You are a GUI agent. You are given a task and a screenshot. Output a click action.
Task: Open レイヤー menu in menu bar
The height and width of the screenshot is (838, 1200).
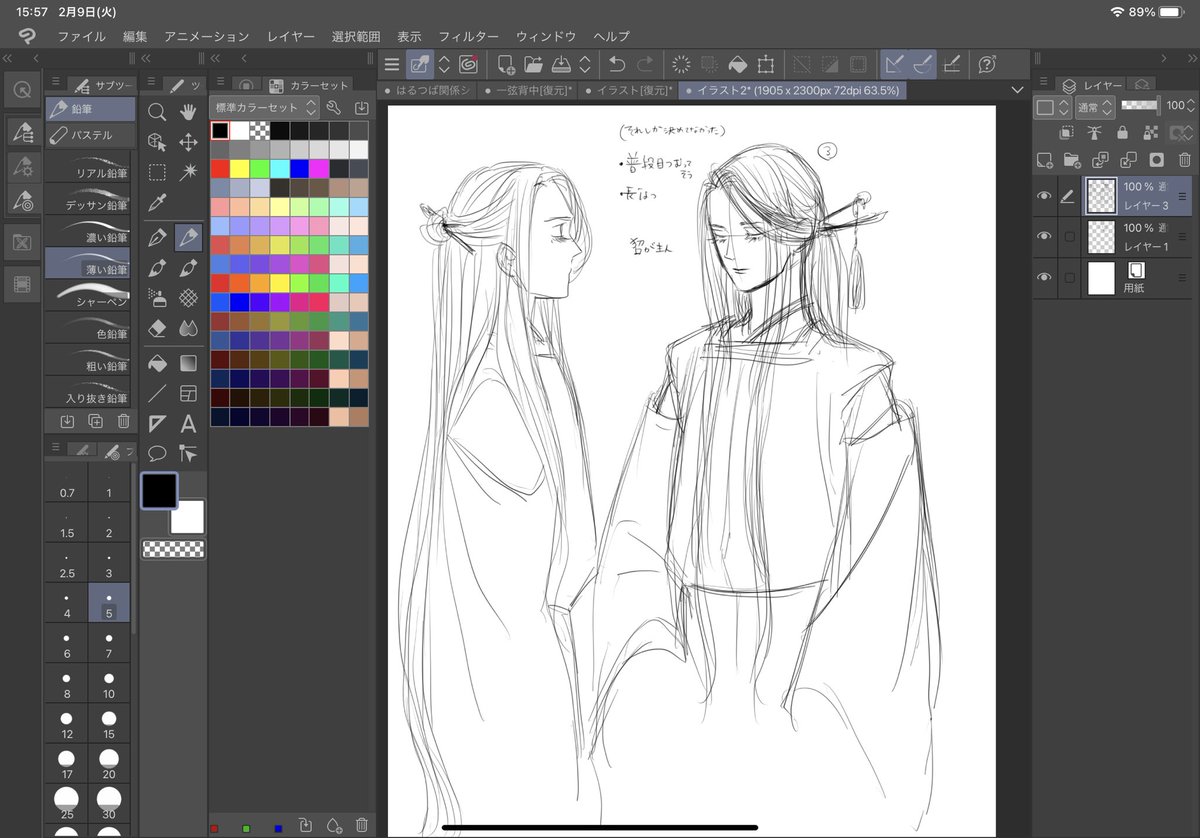[291, 36]
